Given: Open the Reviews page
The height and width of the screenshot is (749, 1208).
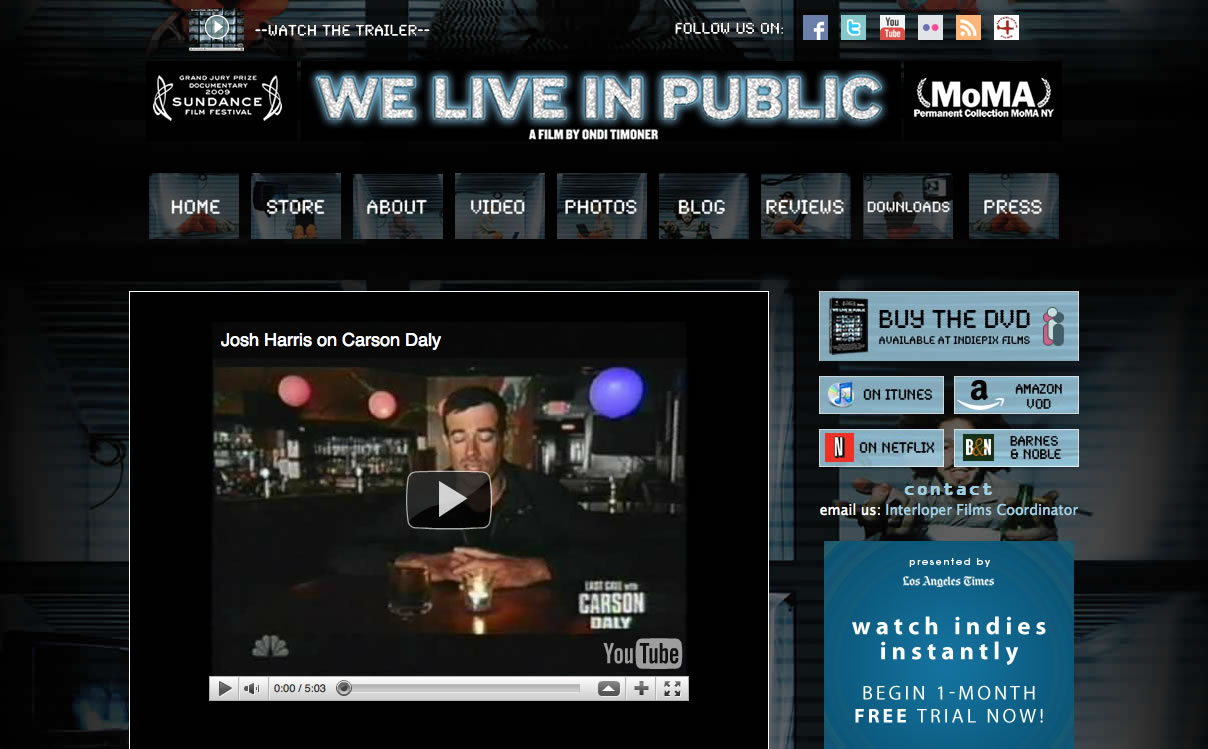Looking at the screenshot, I should point(806,206).
